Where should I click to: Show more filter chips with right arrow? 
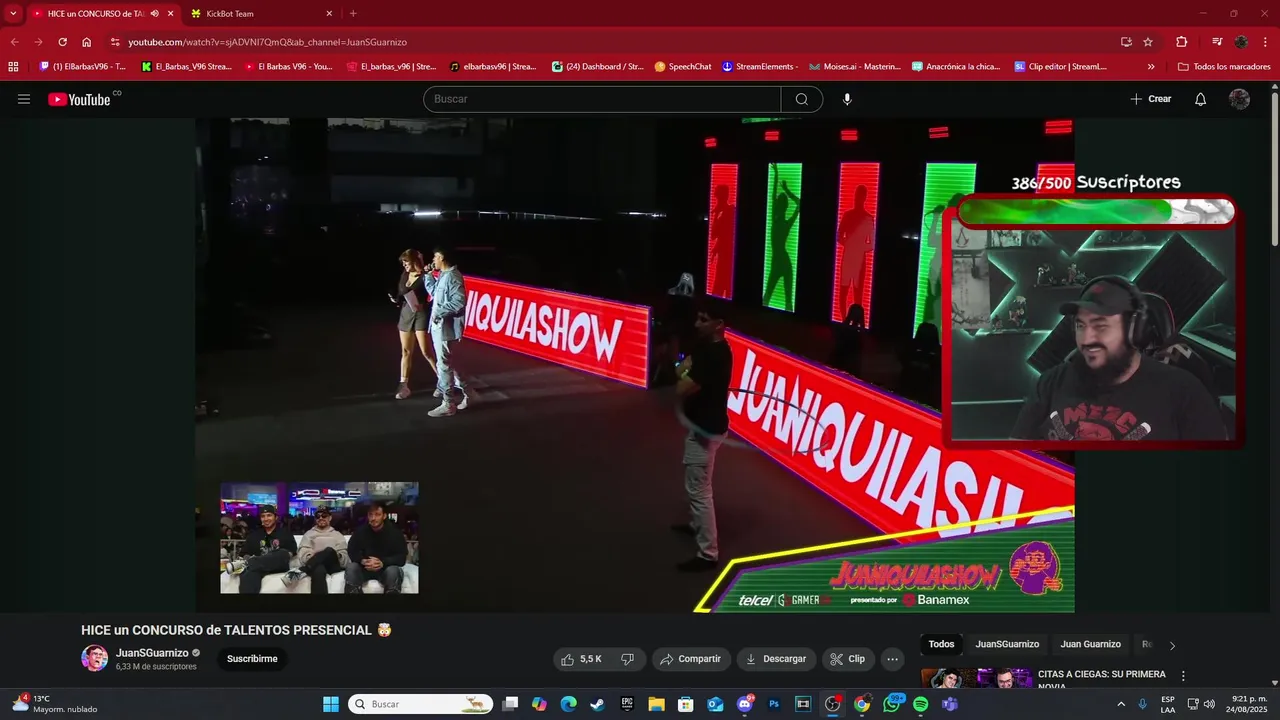click(x=1172, y=645)
